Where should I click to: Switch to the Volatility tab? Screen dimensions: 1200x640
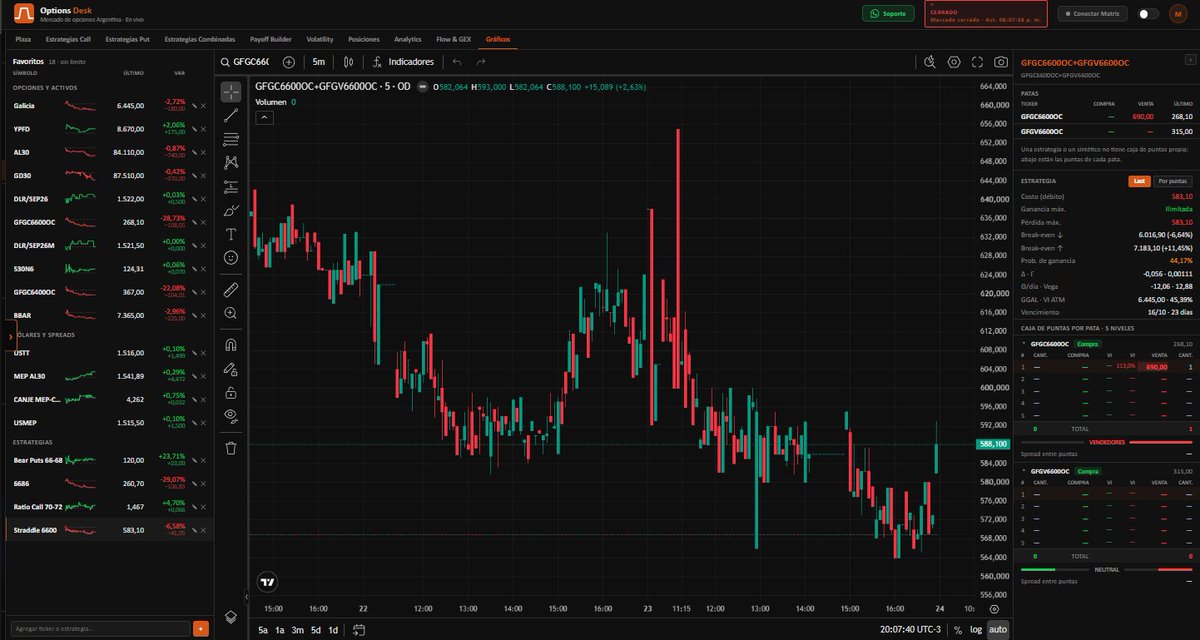(x=320, y=39)
